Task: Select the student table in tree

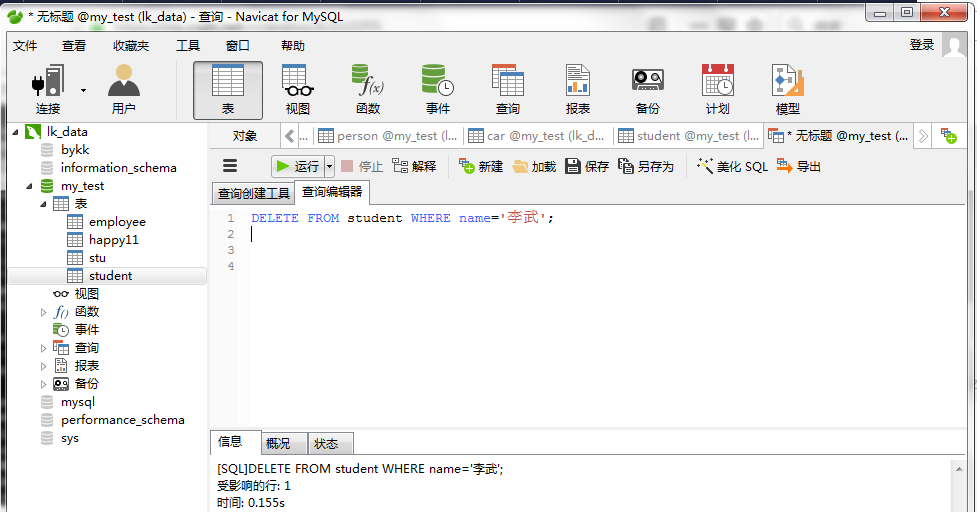Action: pos(110,276)
